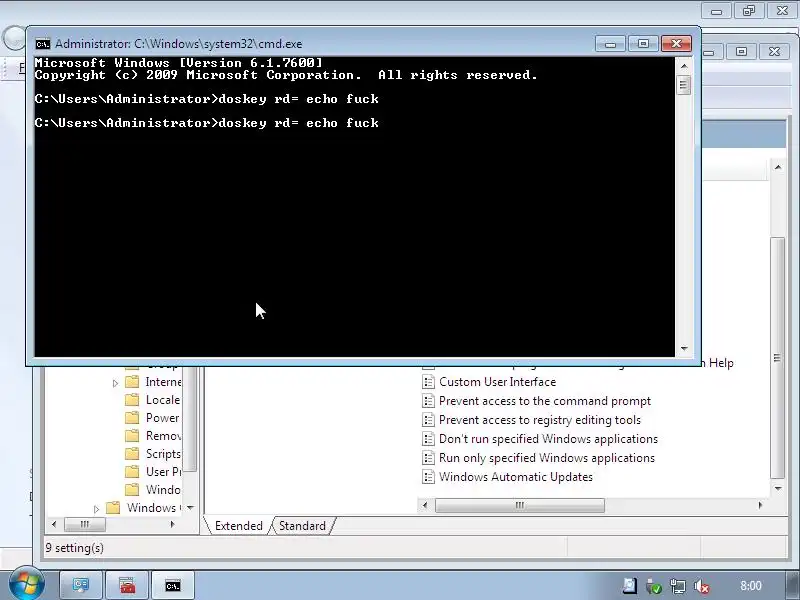Click the document tray icon beside hardware icon

tap(630, 586)
